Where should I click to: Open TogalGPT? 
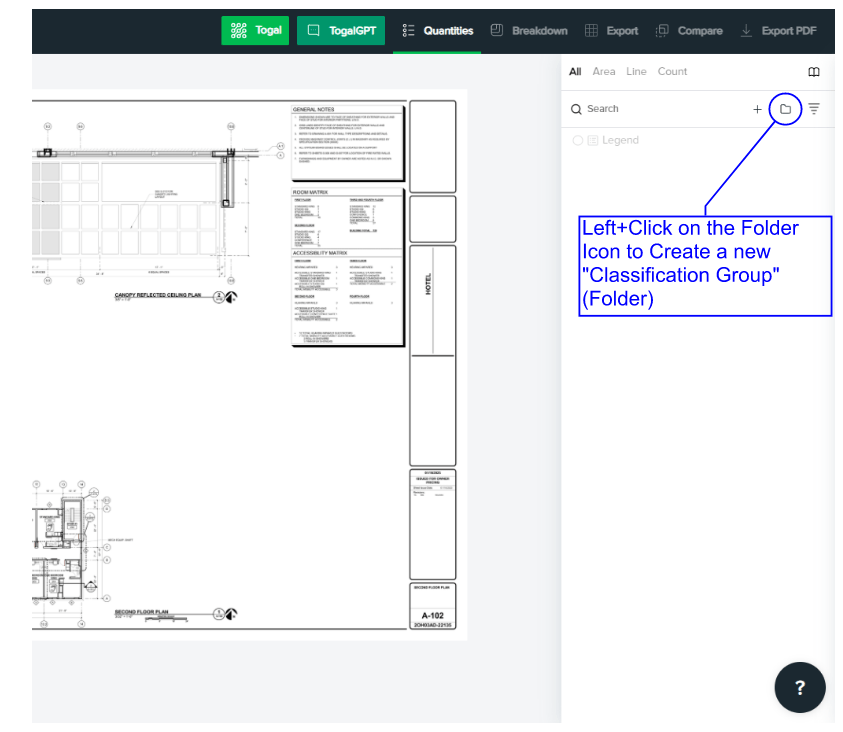pos(341,30)
